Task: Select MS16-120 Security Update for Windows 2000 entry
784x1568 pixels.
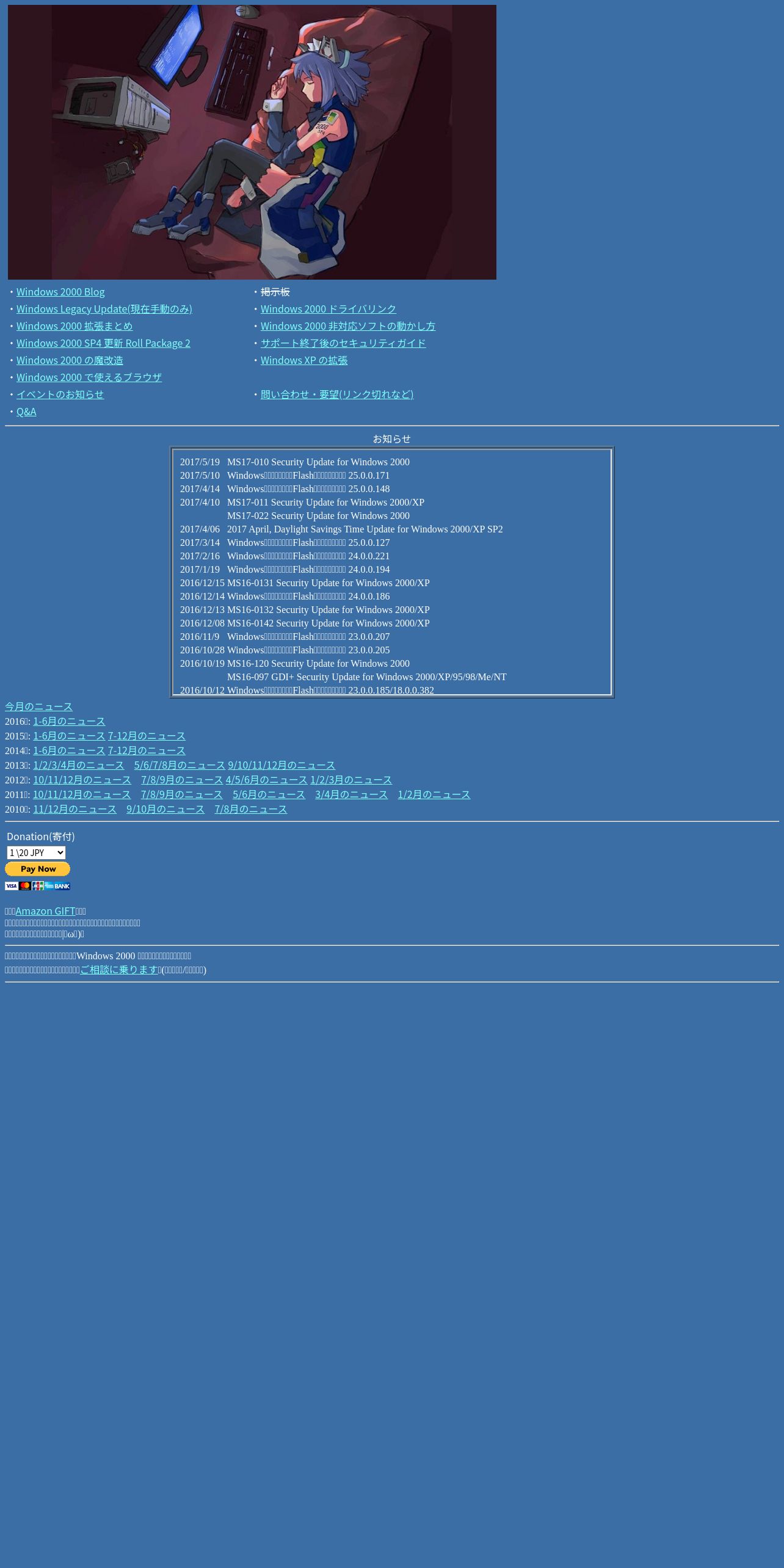Action: [318, 664]
